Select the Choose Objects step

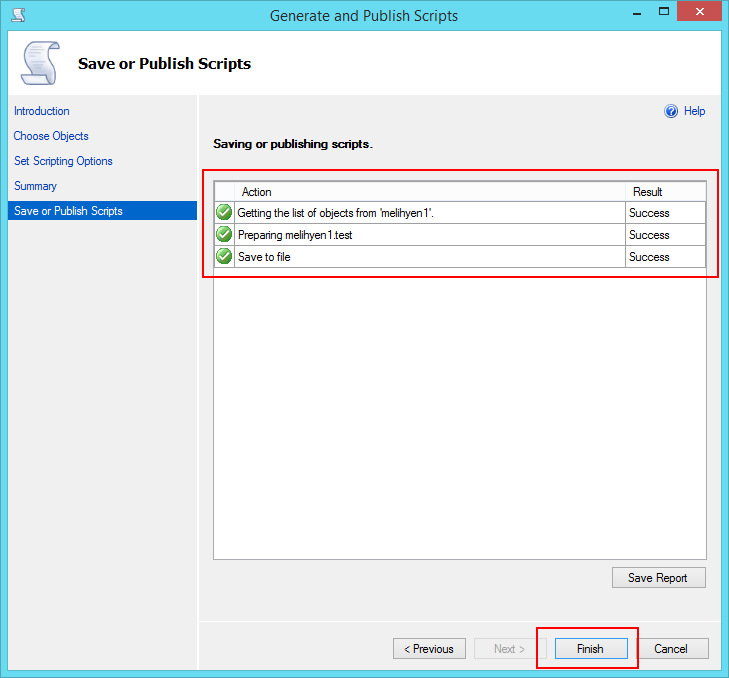51,136
